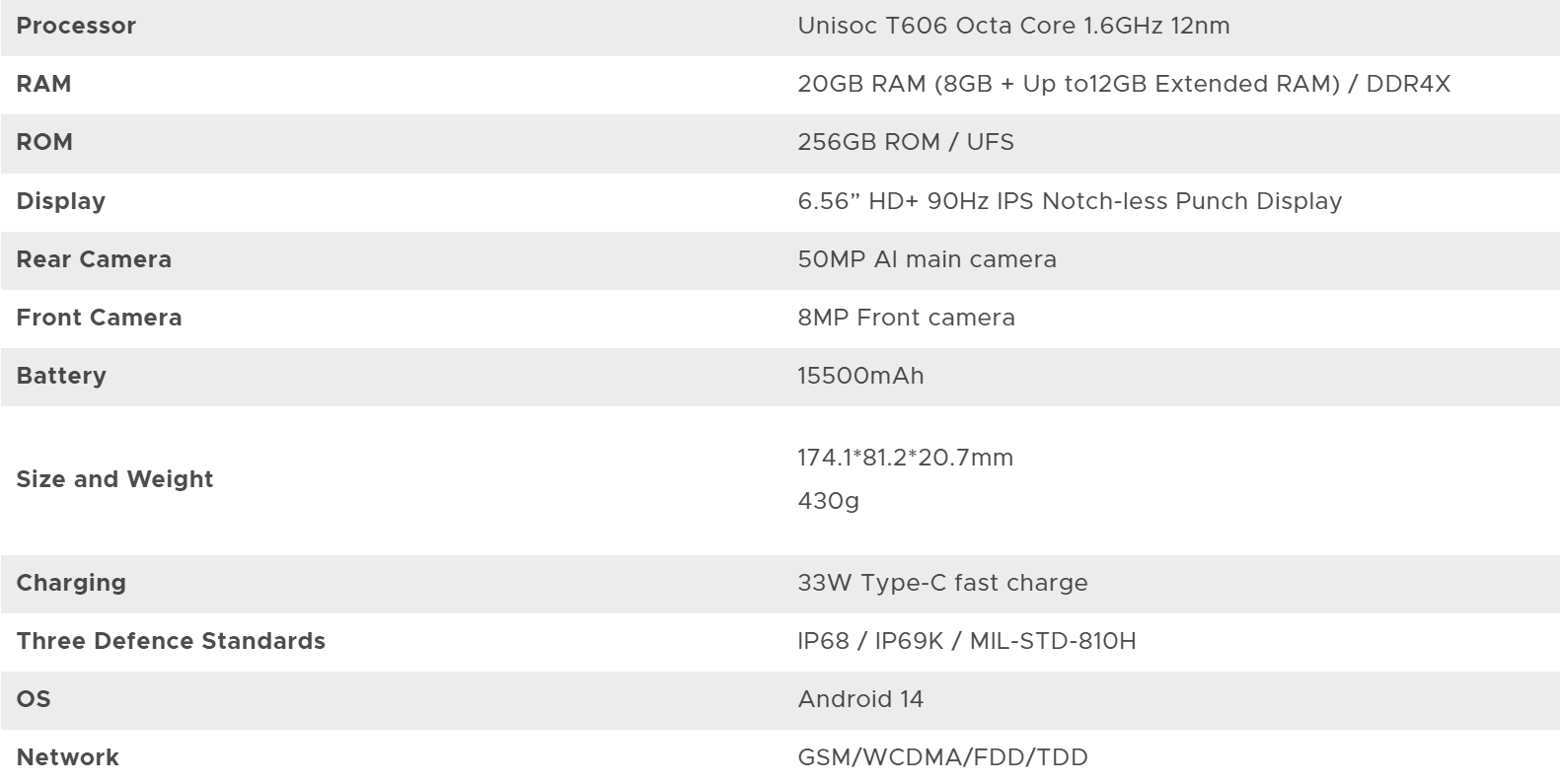
Task: Select the 256GB ROM / UFS value
Action: pos(906,142)
